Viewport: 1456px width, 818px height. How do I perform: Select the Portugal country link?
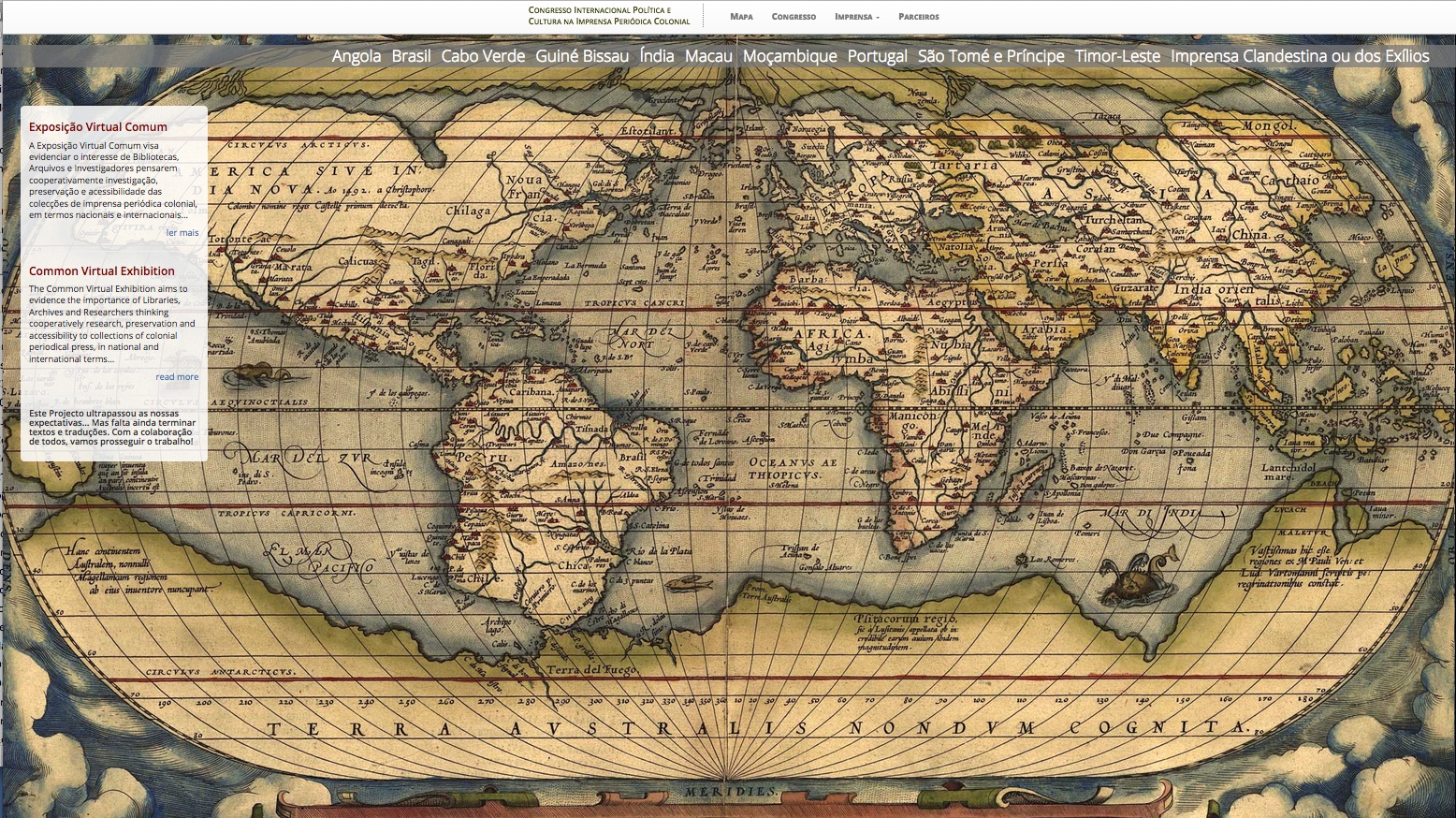pyautogui.click(x=878, y=56)
